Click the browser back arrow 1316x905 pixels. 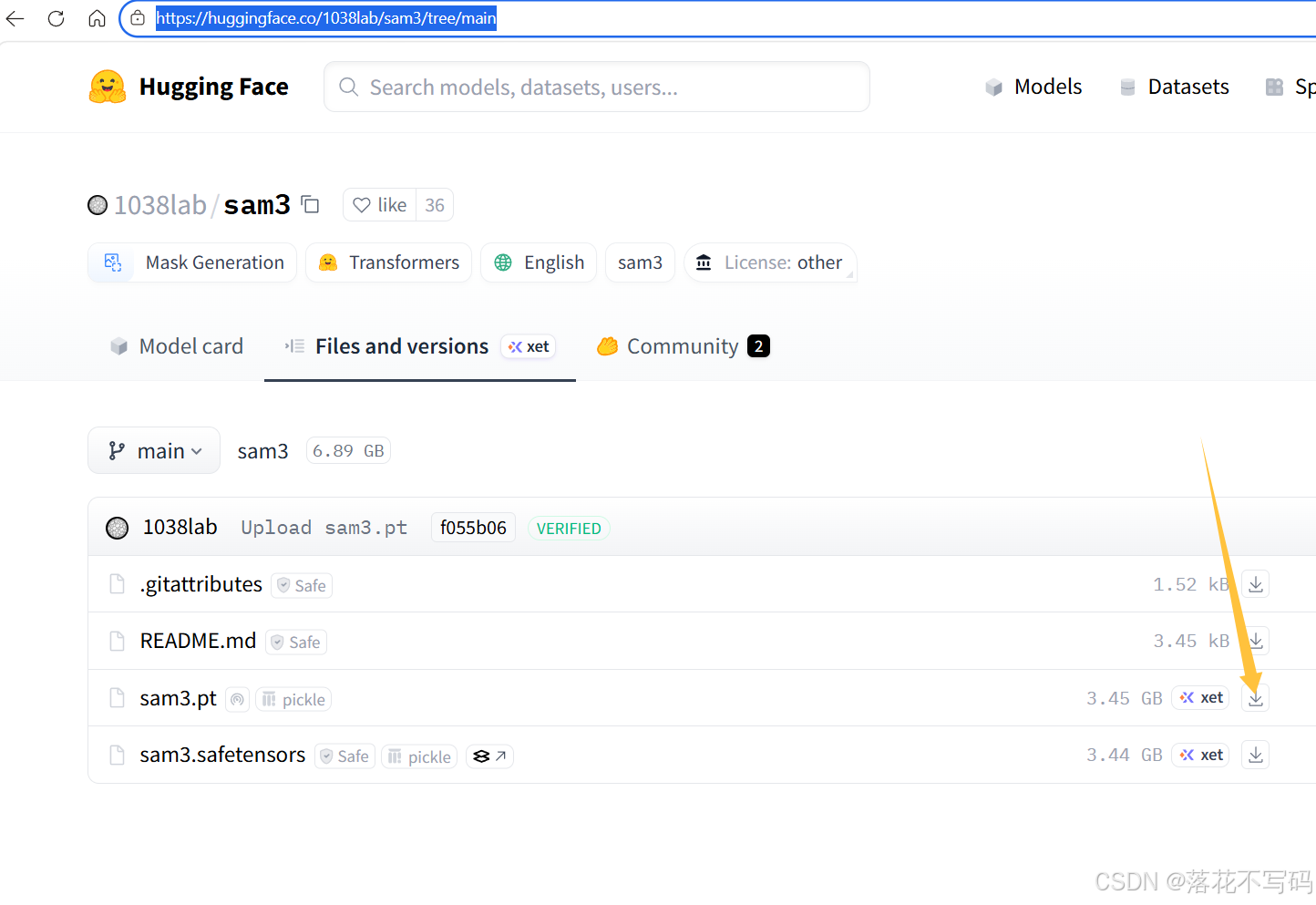15,18
